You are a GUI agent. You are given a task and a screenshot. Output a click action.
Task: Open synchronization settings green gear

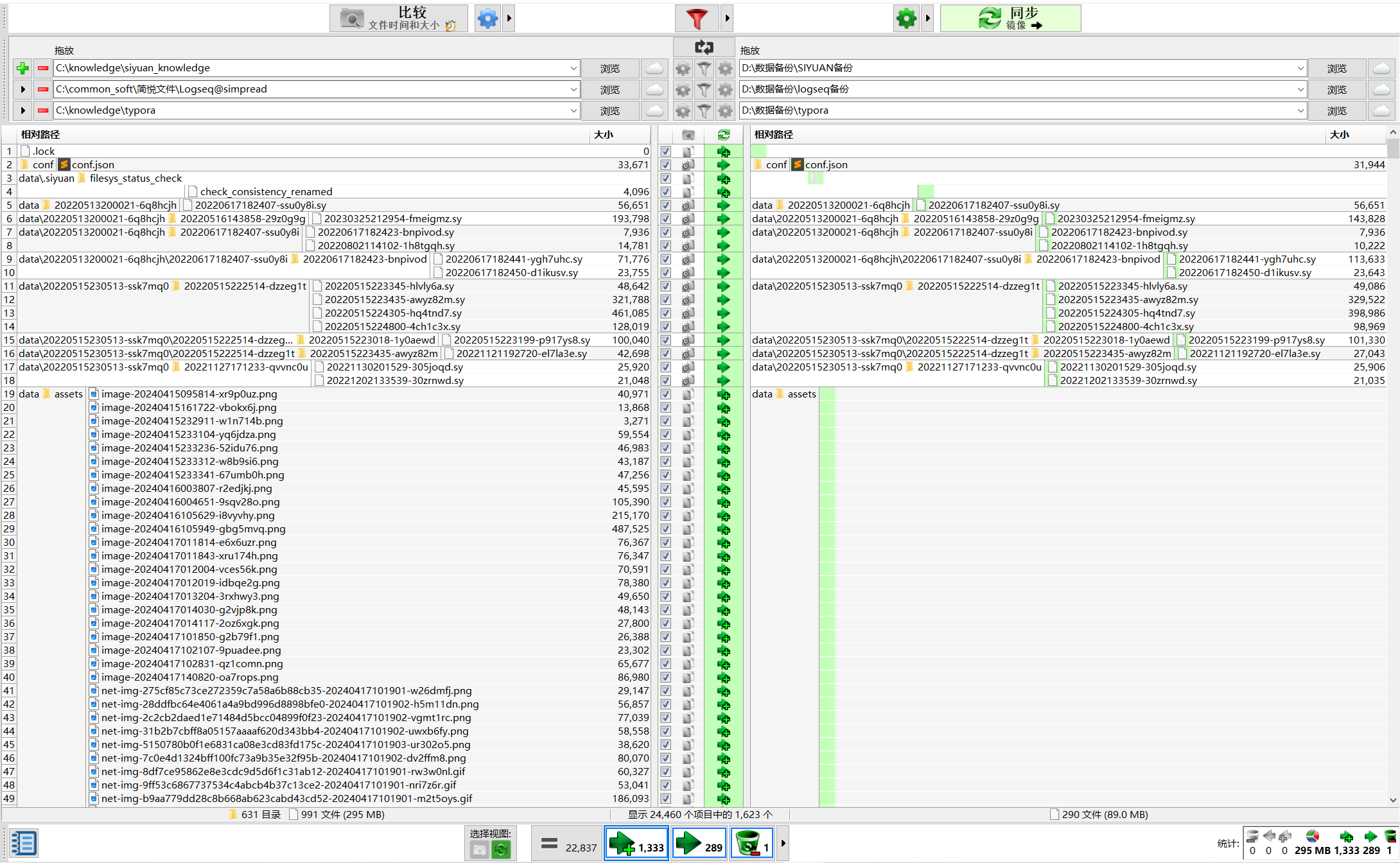(x=906, y=19)
